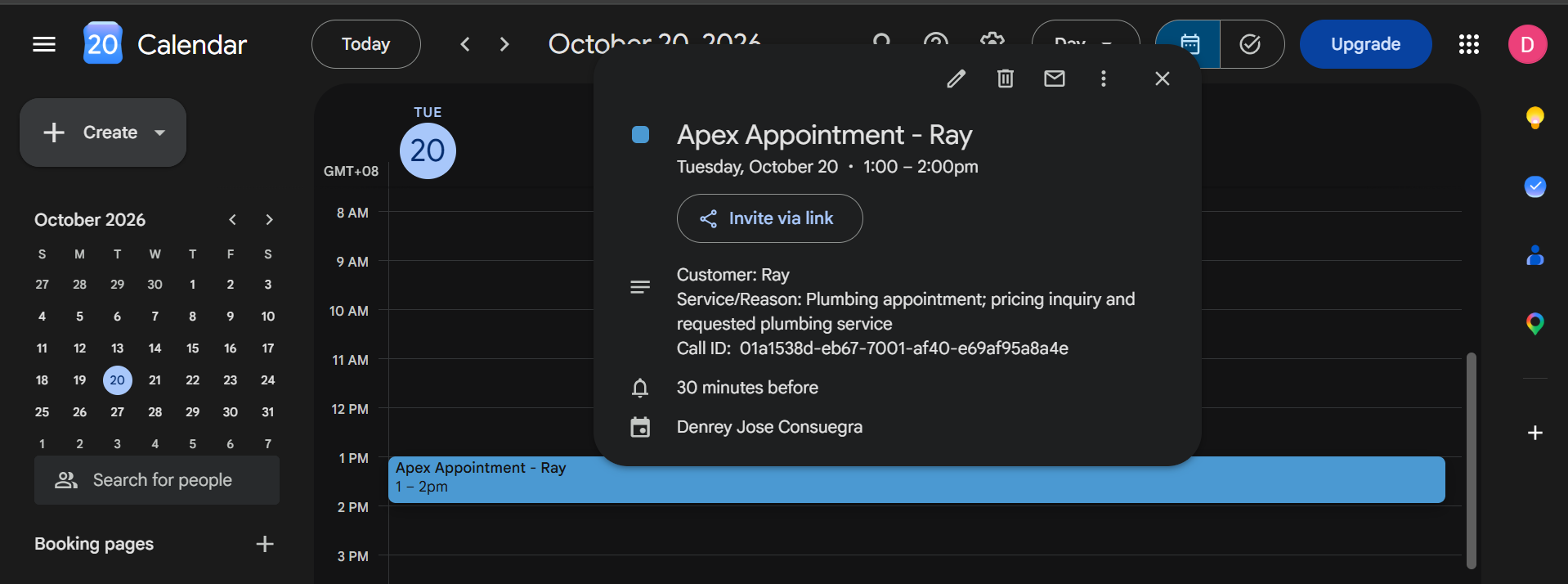Open Apex Appointment - Ray event block

tap(916, 479)
